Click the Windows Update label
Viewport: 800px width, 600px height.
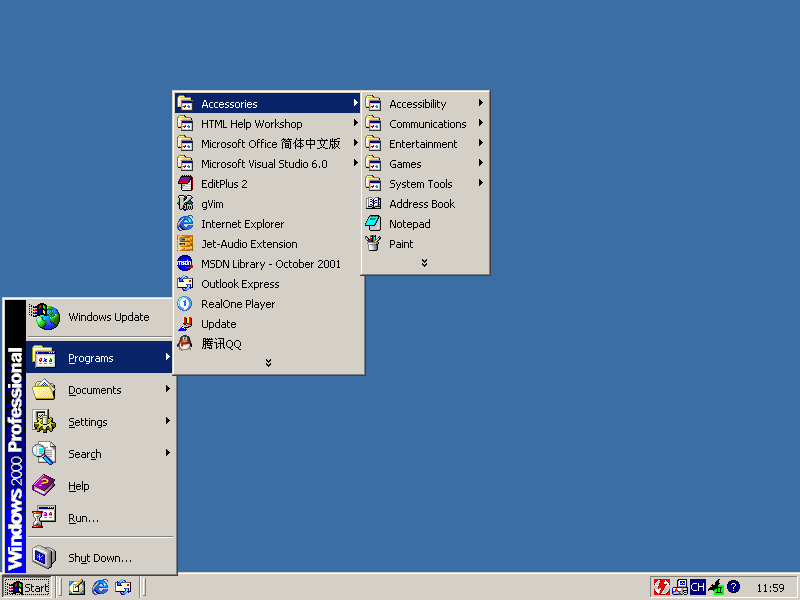point(109,317)
